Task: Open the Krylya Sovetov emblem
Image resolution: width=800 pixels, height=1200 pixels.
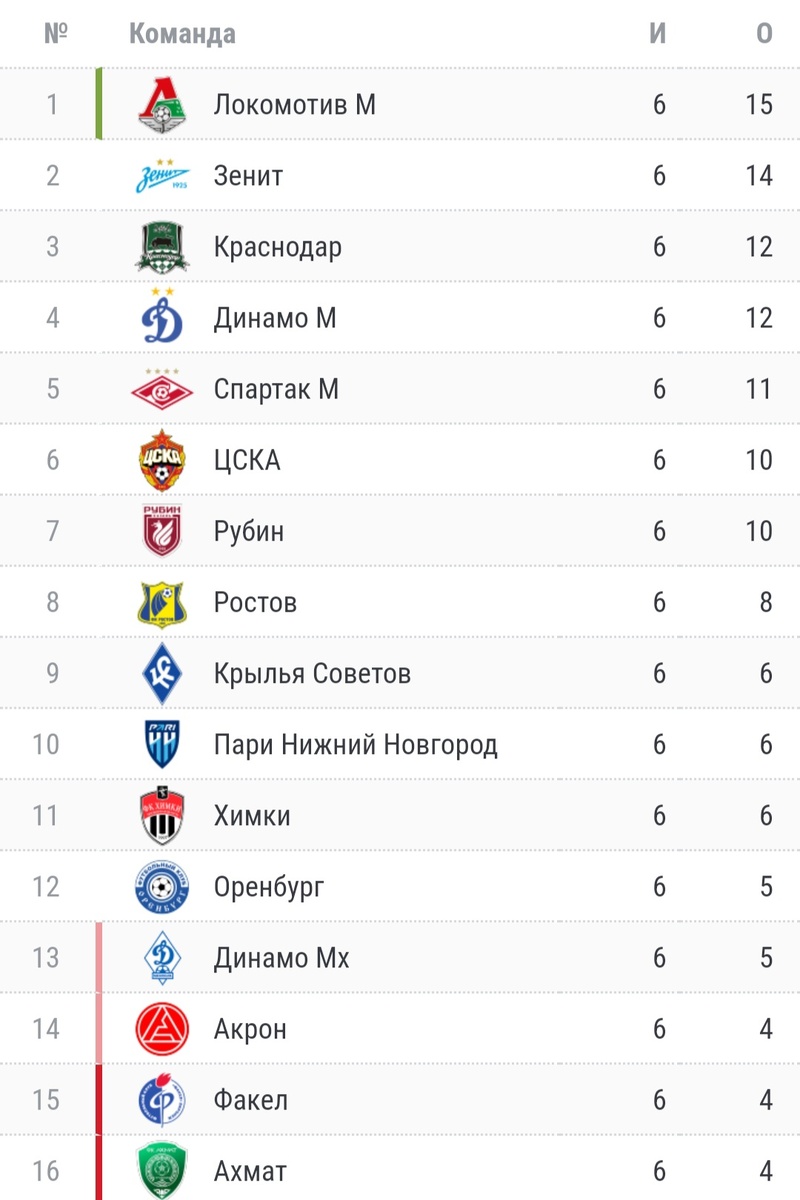Action: (x=161, y=673)
